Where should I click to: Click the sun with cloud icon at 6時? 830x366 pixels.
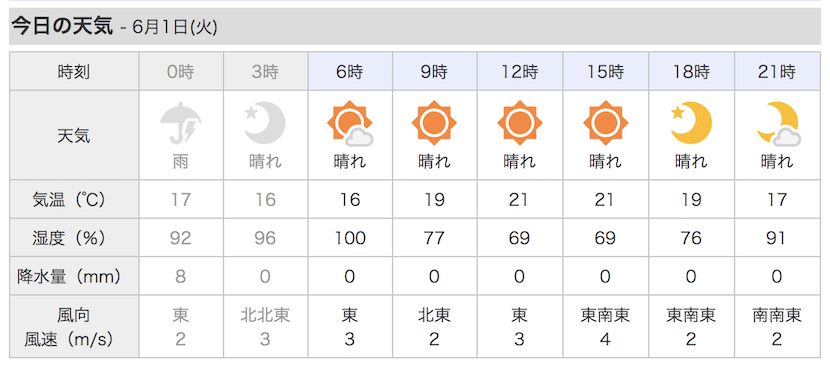tap(350, 123)
